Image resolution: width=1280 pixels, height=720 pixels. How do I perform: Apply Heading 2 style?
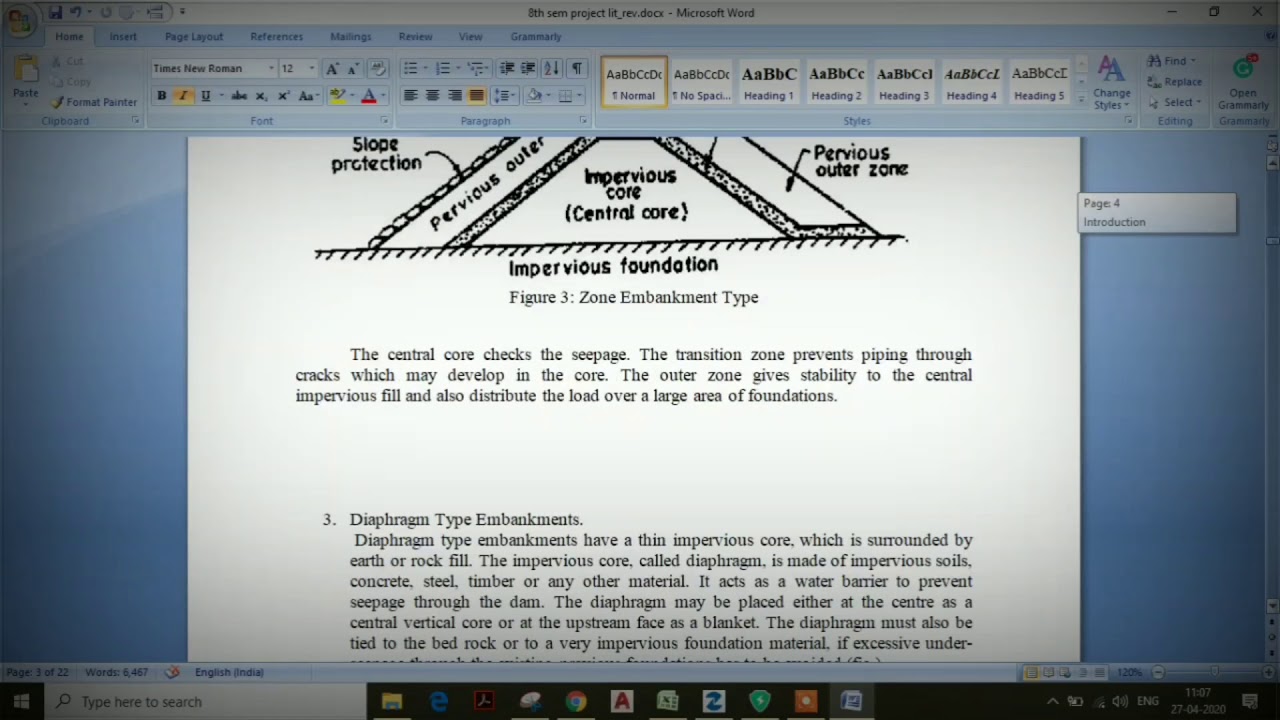pyautogui.click(x=837, y=82)
